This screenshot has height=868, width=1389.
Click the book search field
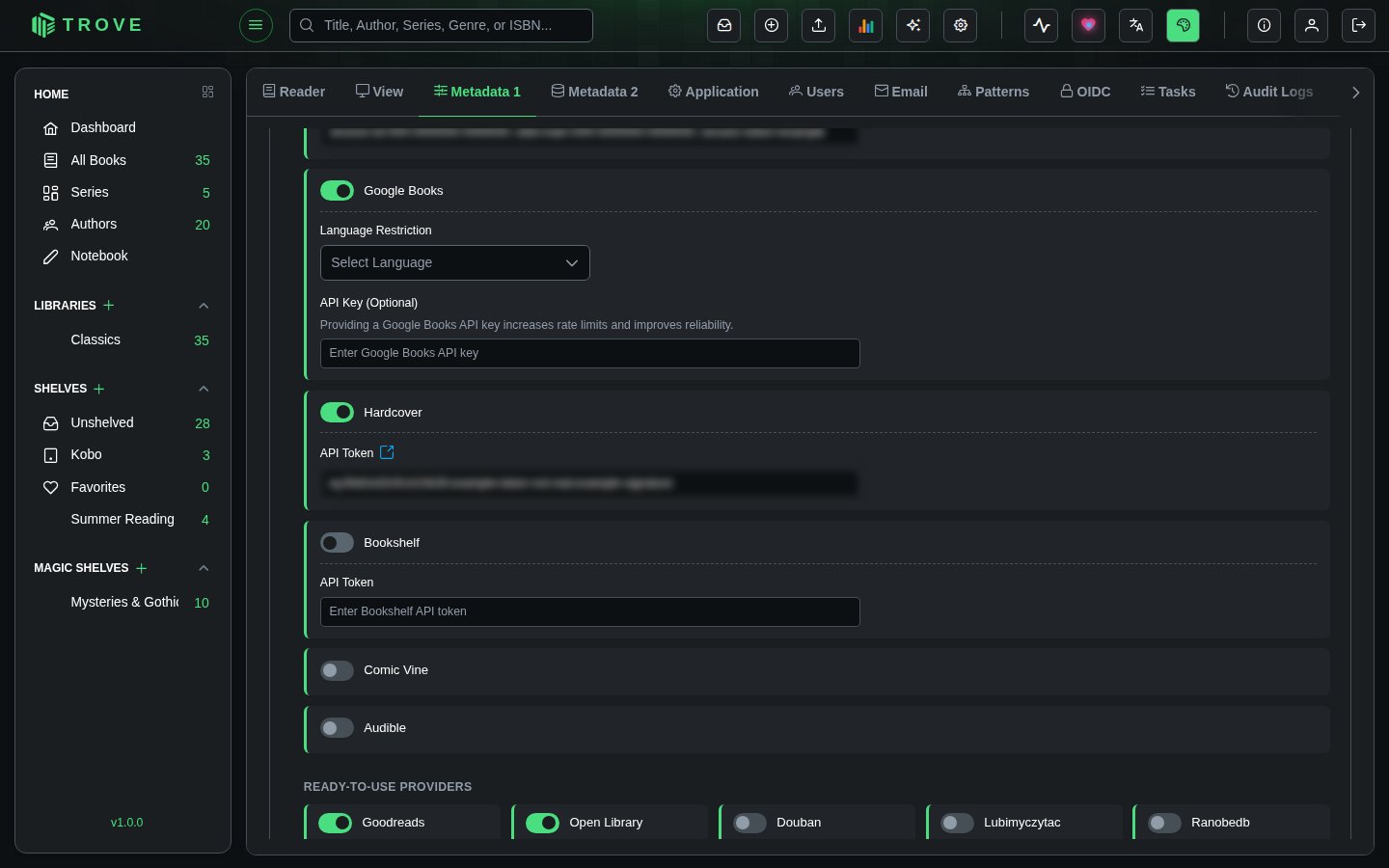[441, 25]
